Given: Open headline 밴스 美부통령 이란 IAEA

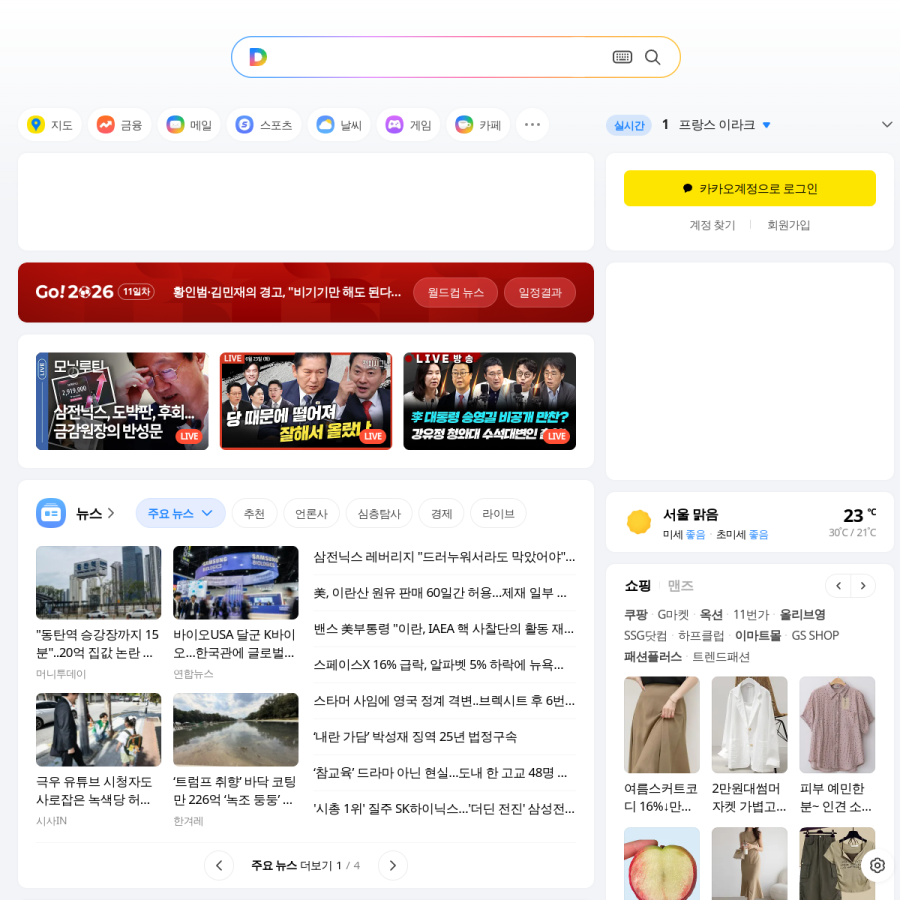Looking at the screenshot, I should (x=444, y=629).
